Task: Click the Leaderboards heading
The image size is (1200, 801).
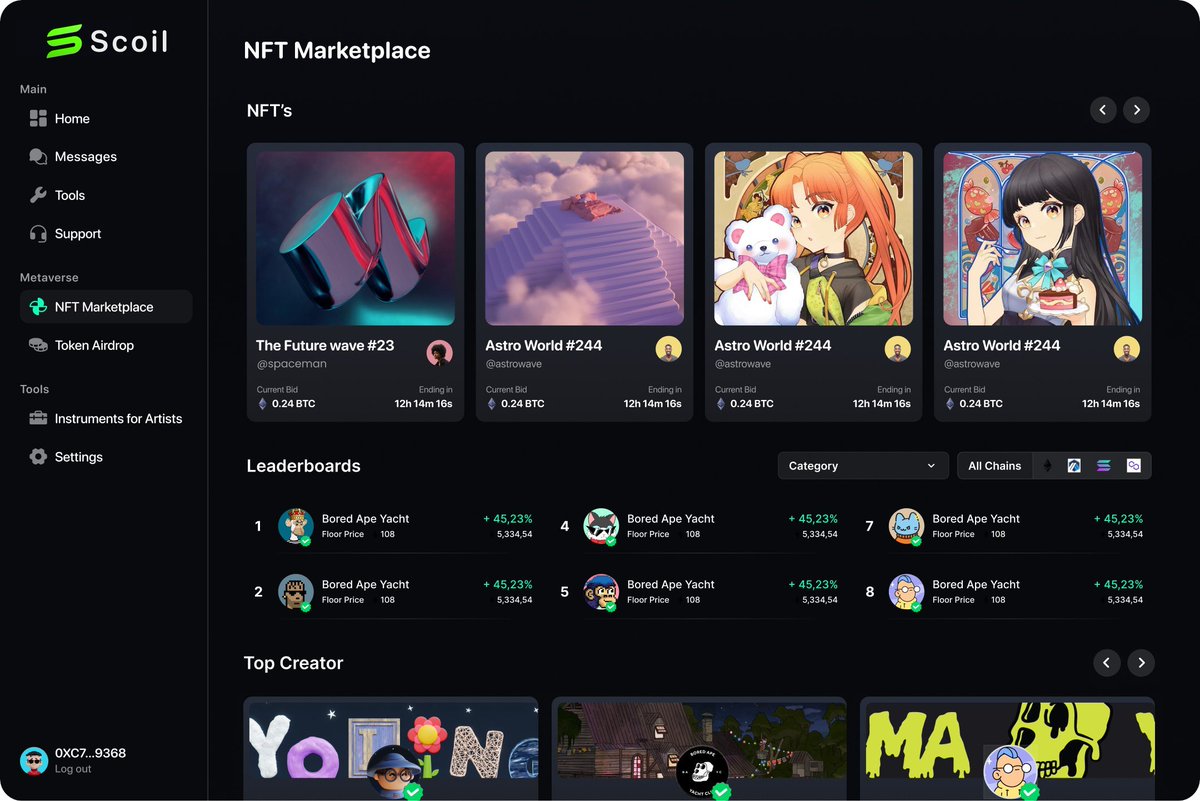Action: pos(304,466)
